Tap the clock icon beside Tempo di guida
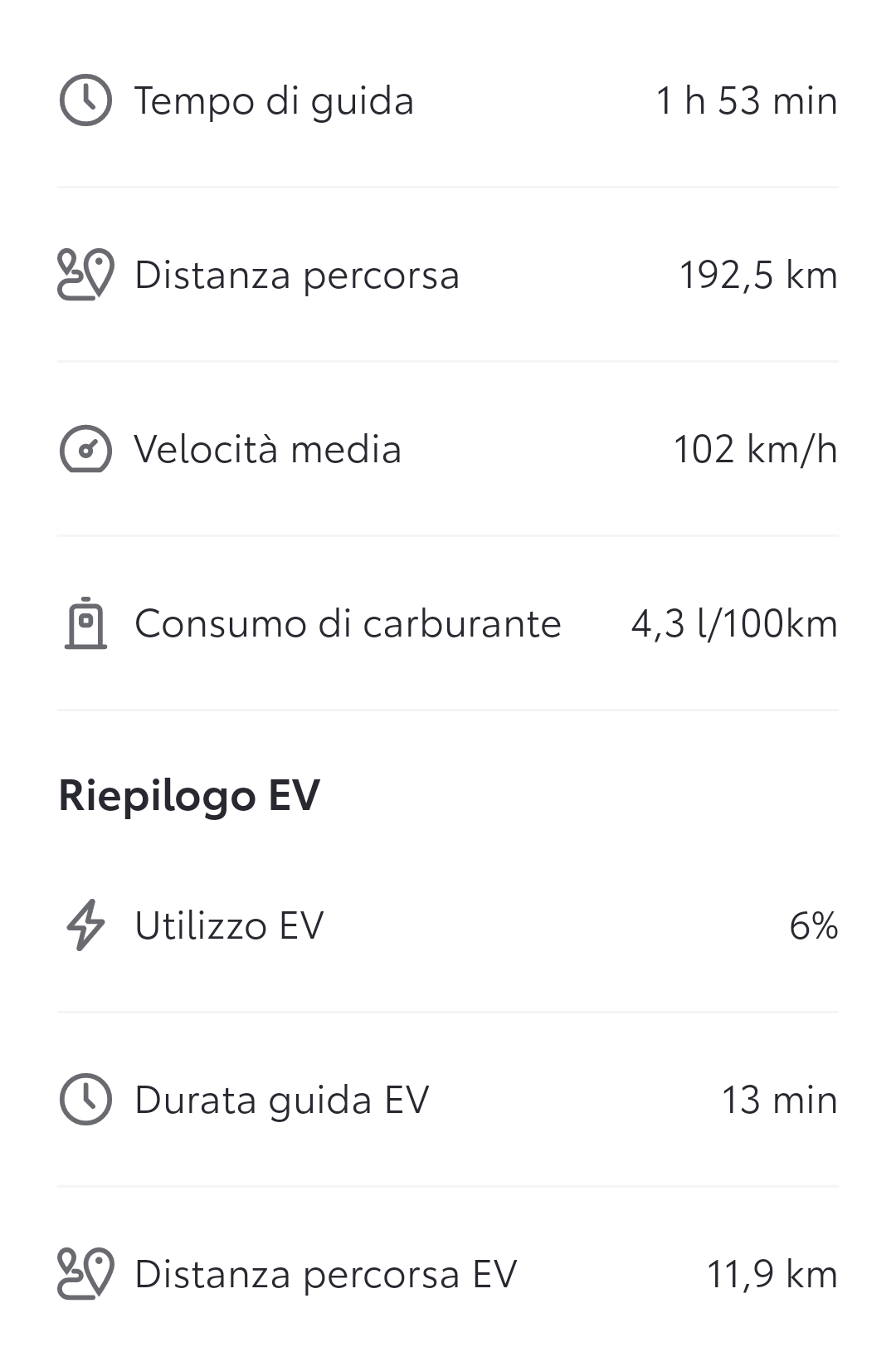The height and width of the screenshot is (1357, 896). (85, 100)
